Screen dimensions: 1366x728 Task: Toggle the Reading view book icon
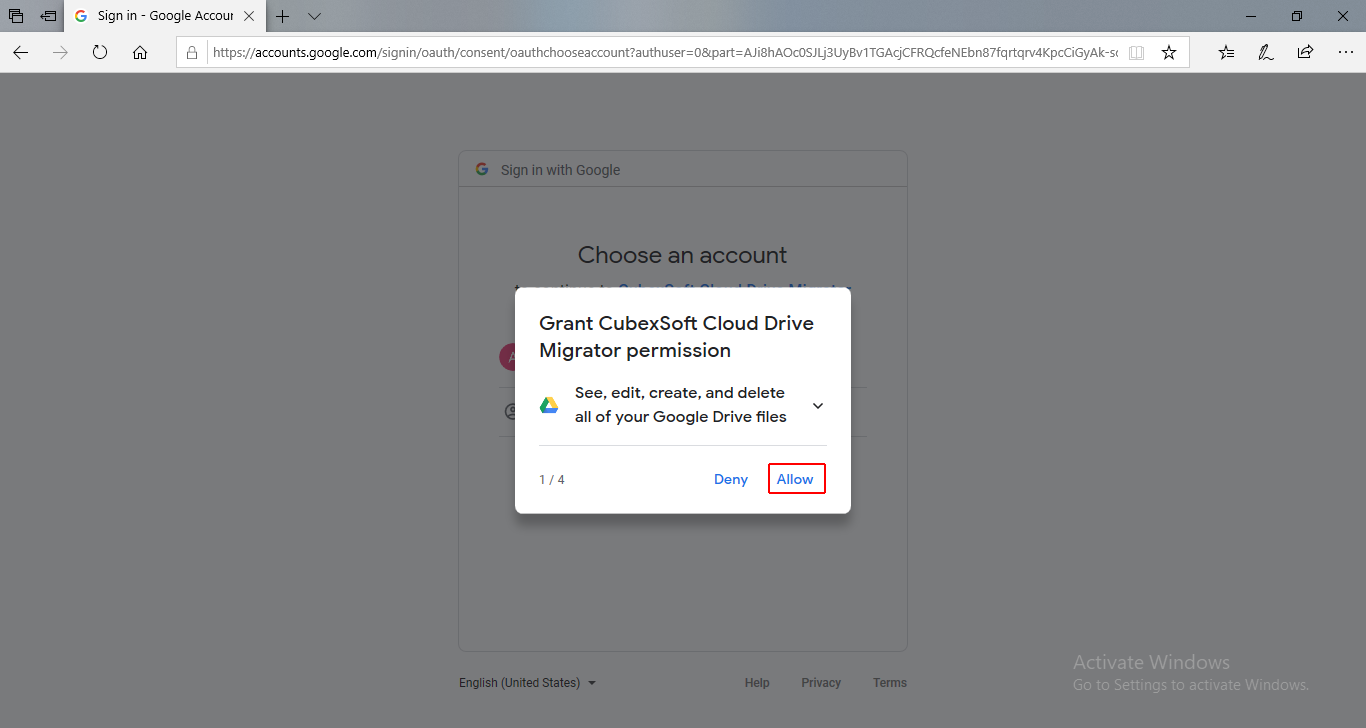point(1136,53)
